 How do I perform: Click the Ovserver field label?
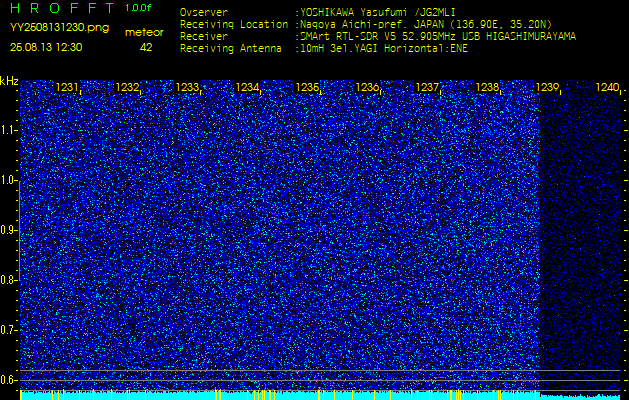(204, 13)
